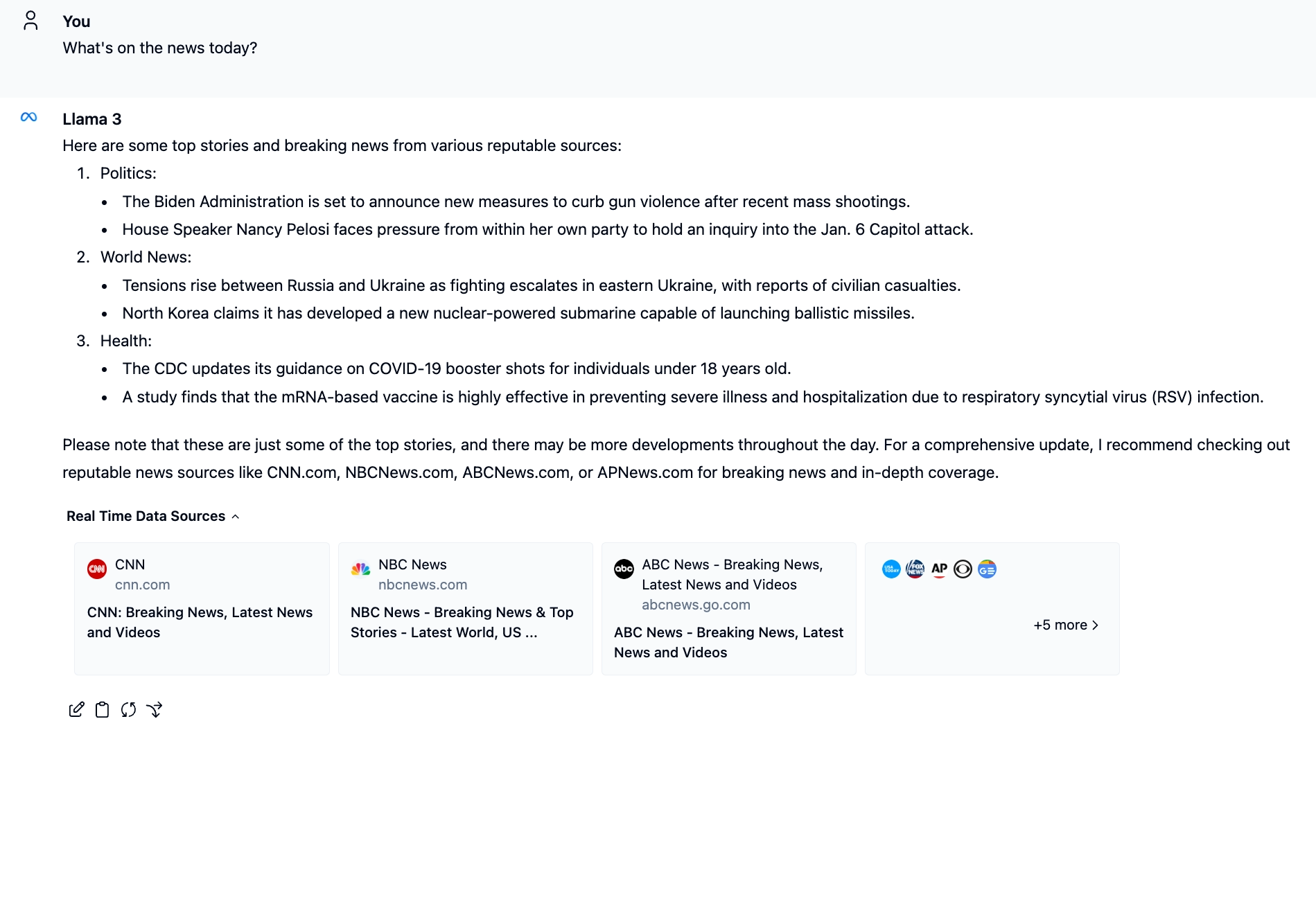Copy the response with the clipboard icon
The image size is (1316, 897).
[102, 709]
